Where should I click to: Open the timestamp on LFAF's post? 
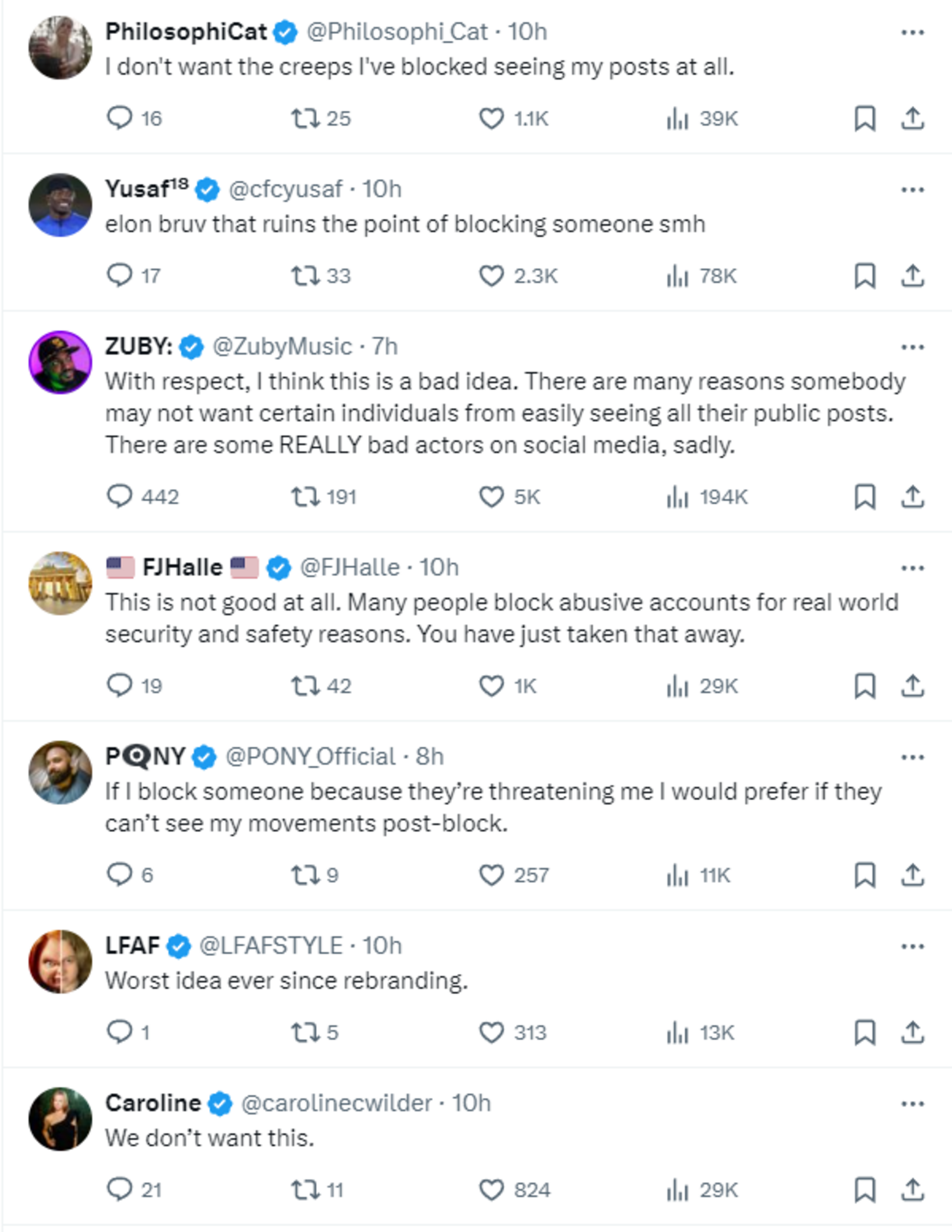pos(382,945)
